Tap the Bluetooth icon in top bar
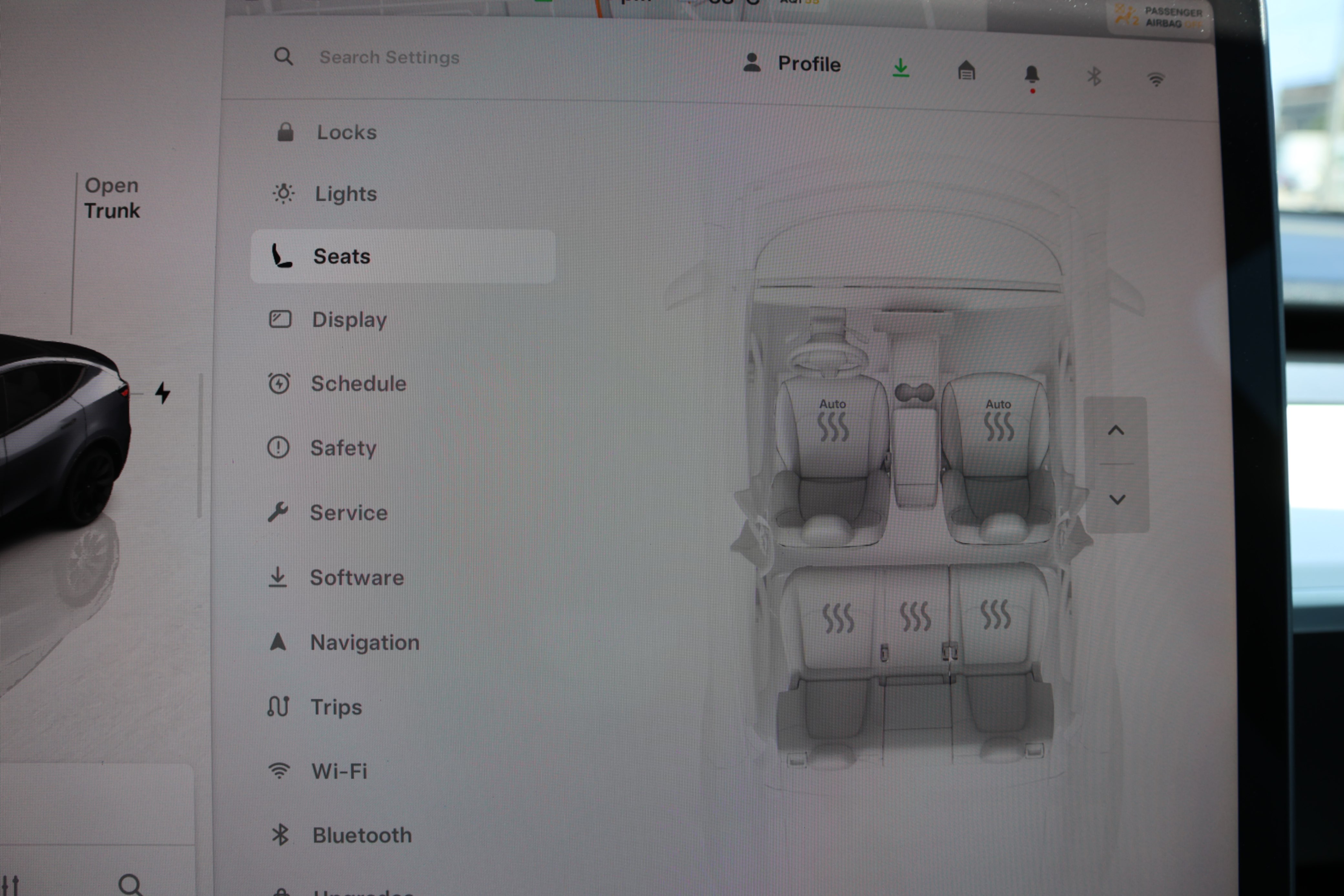1344x896 pixels. point(1094,77)
